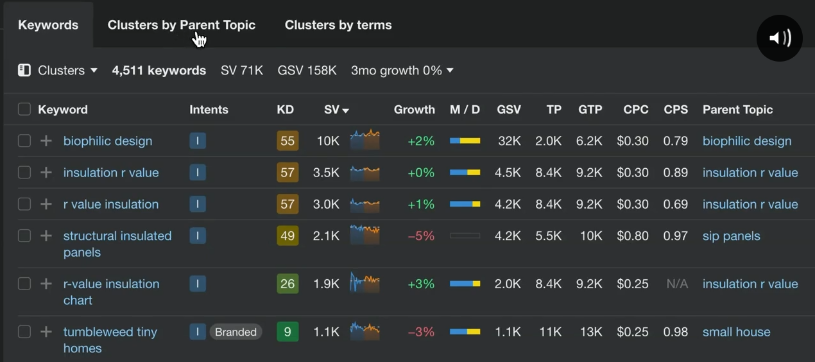Click the Clusters panel layout icon
The height and width of the screenshot is (362, 815).
24,70
